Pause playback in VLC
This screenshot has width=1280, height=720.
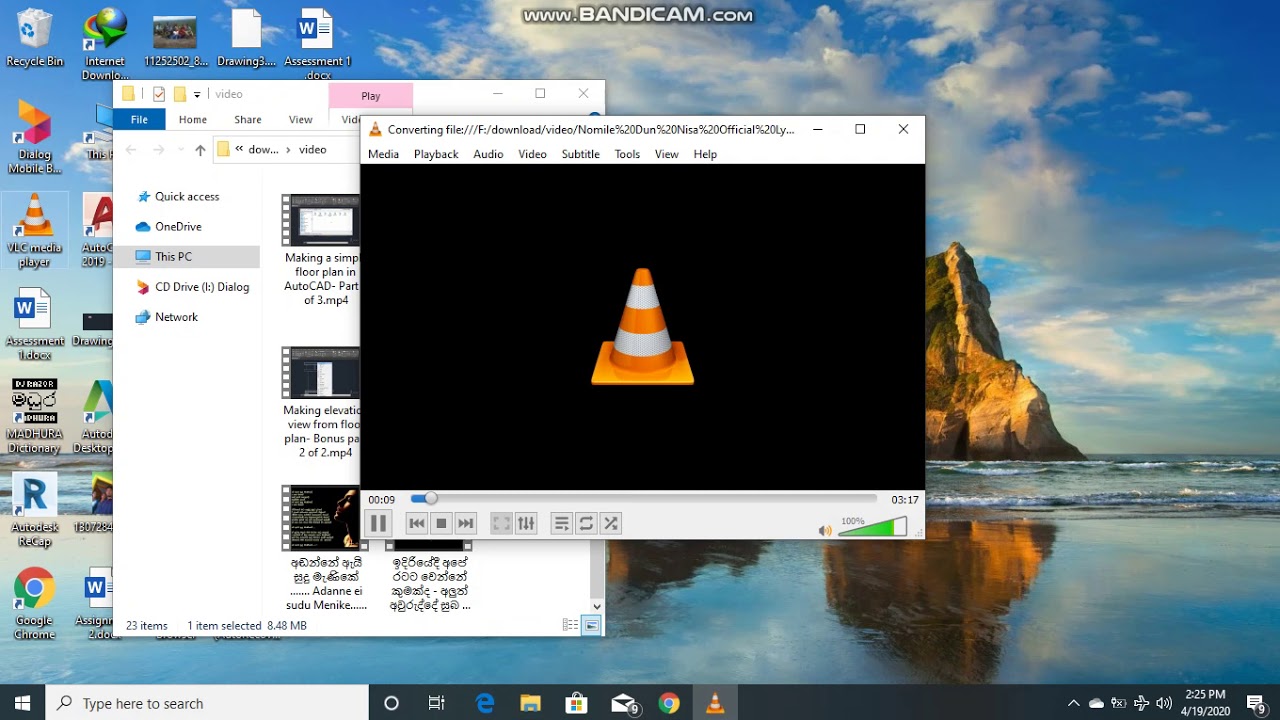(x=378, y=523)
